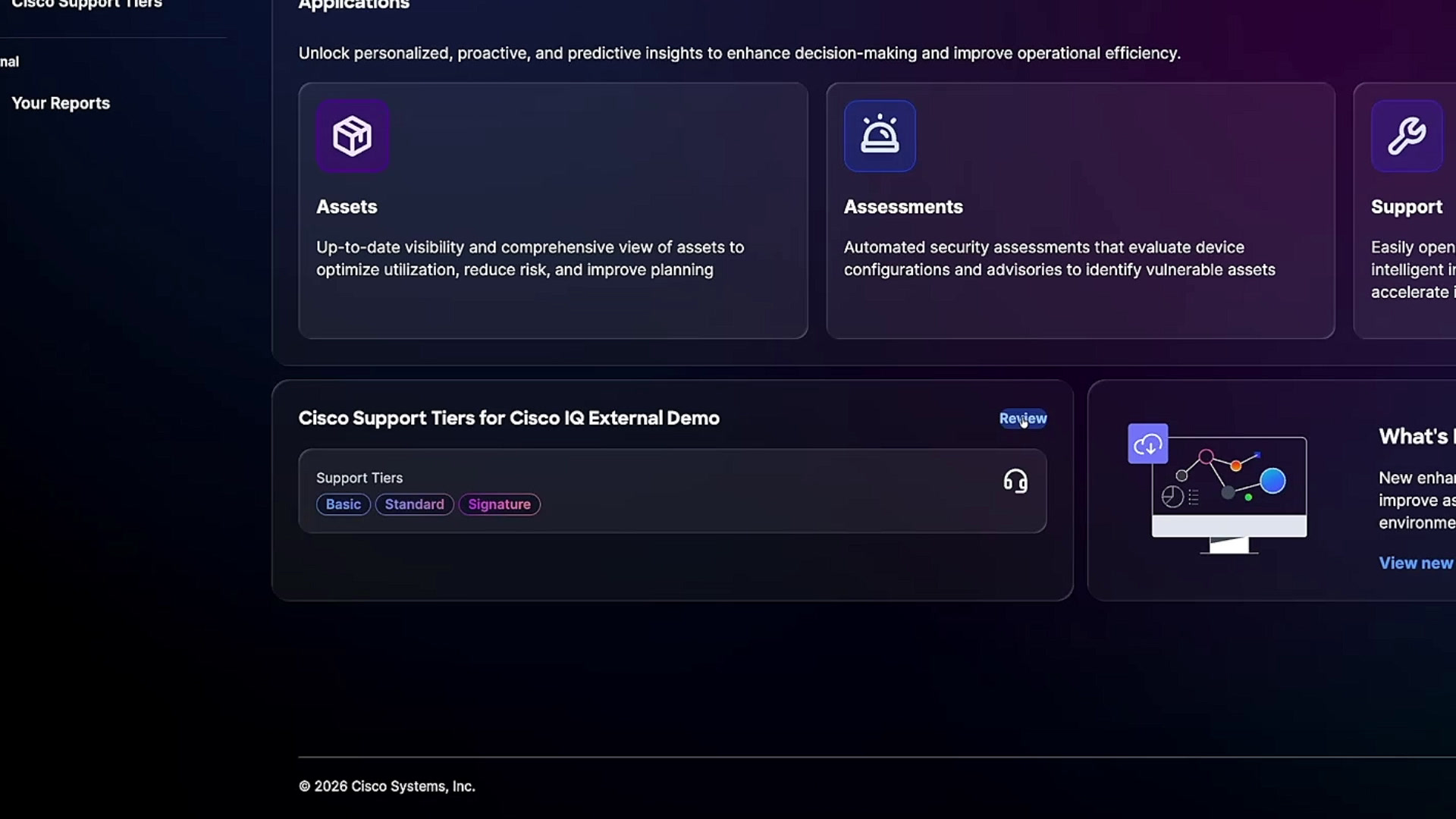Click the Assessments card title
The width and height of the screenshot is (1456, 819).
coord(903,206)
